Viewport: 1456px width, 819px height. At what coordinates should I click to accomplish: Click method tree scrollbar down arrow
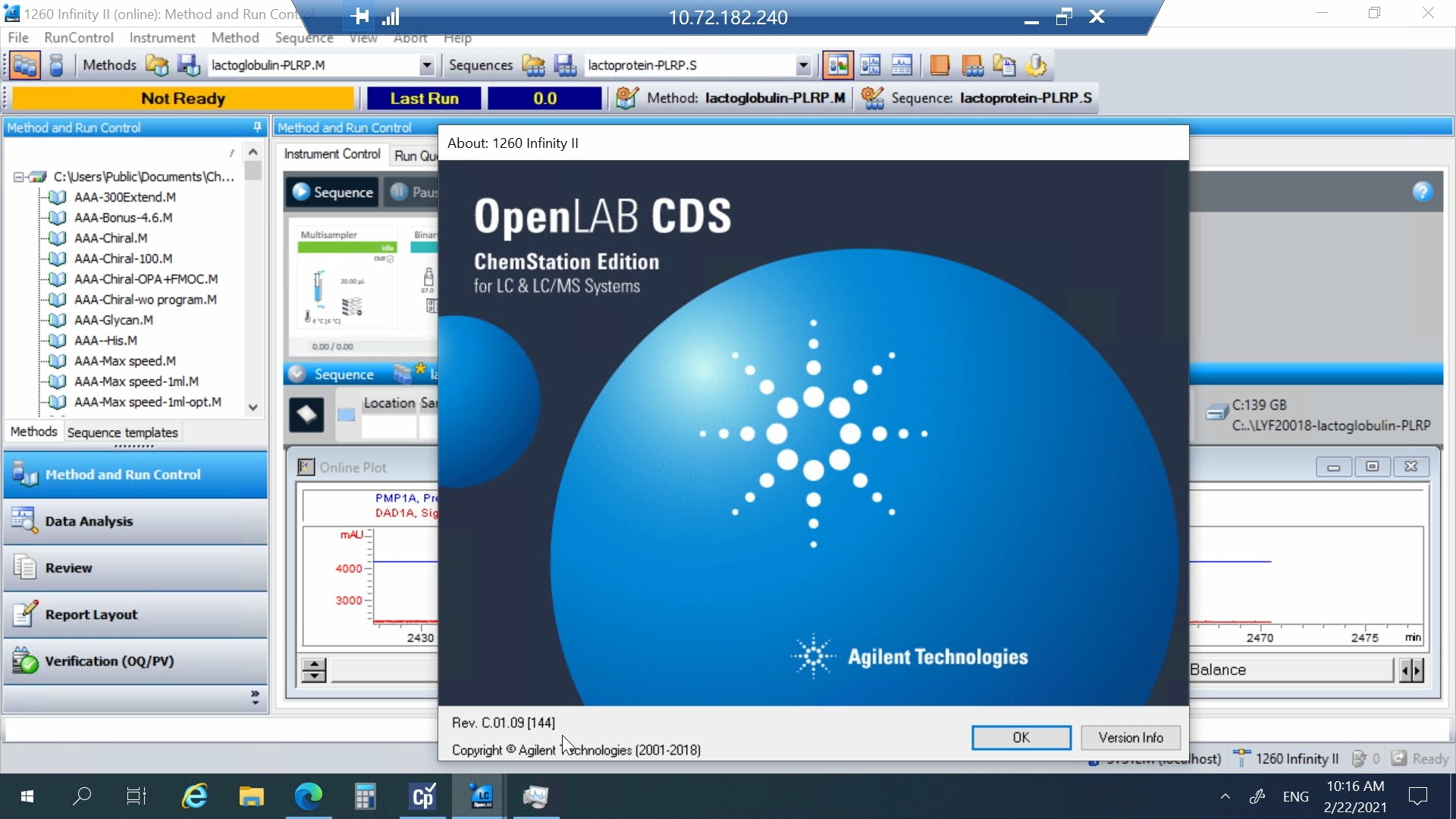tap(253, 407)
